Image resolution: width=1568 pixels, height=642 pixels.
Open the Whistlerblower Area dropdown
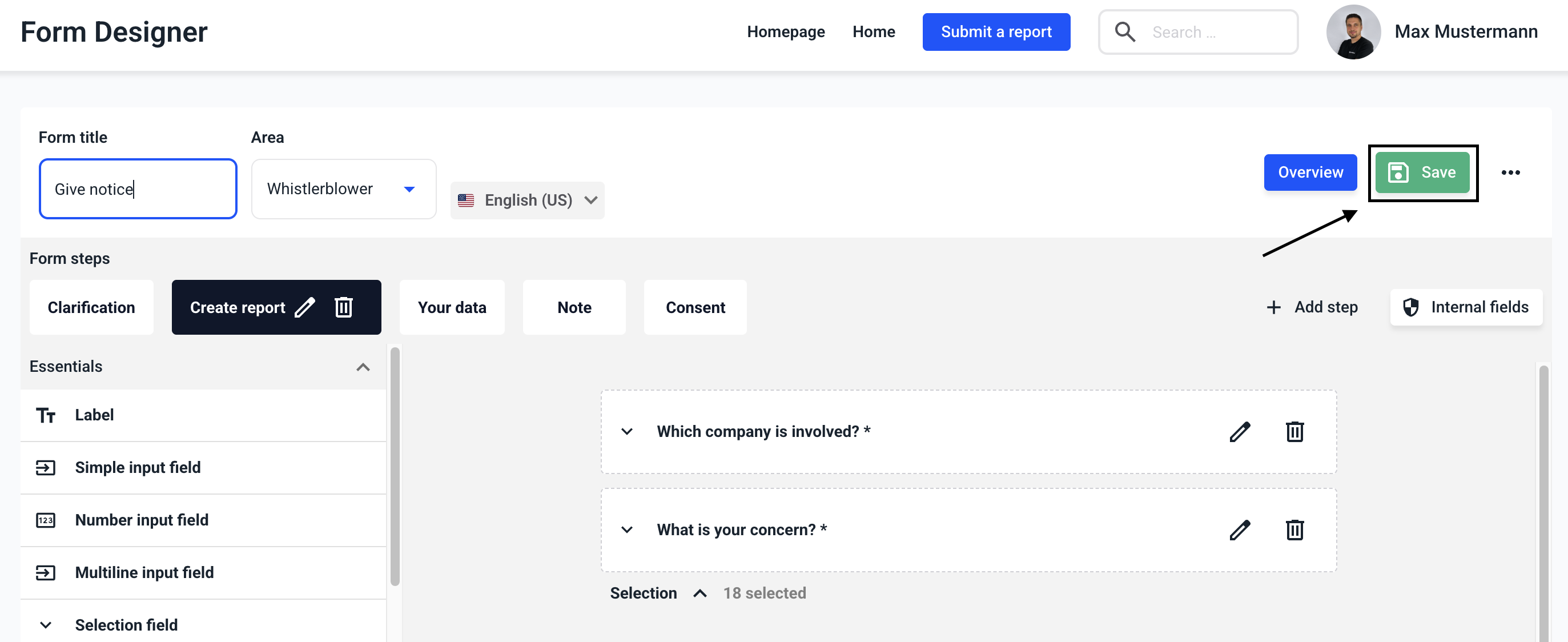point(343,189)
